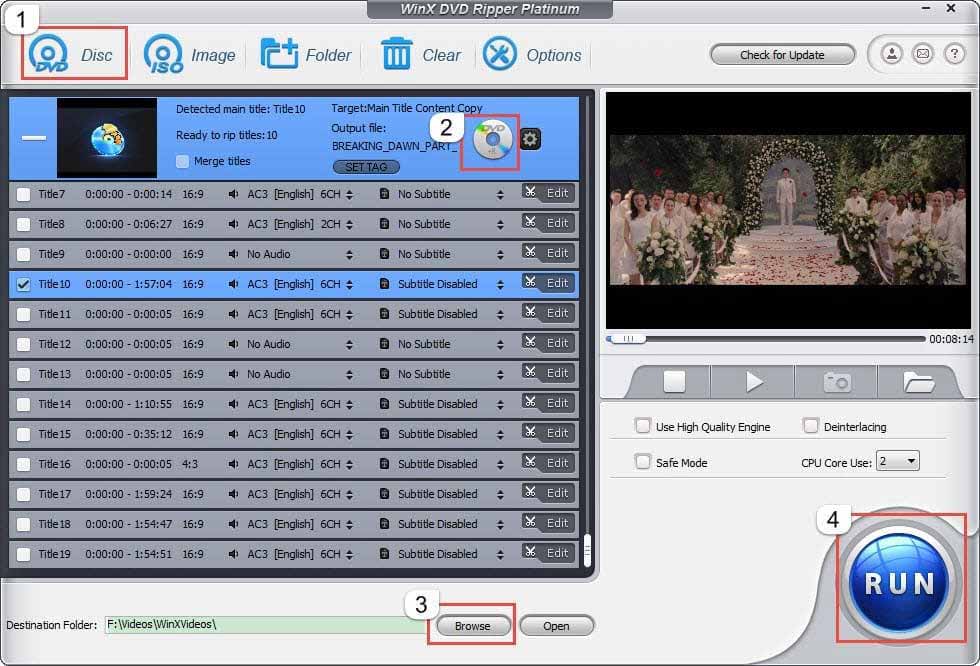Click the video preview area
Screen dimensions: 980x666
click(x=788, y=210)
